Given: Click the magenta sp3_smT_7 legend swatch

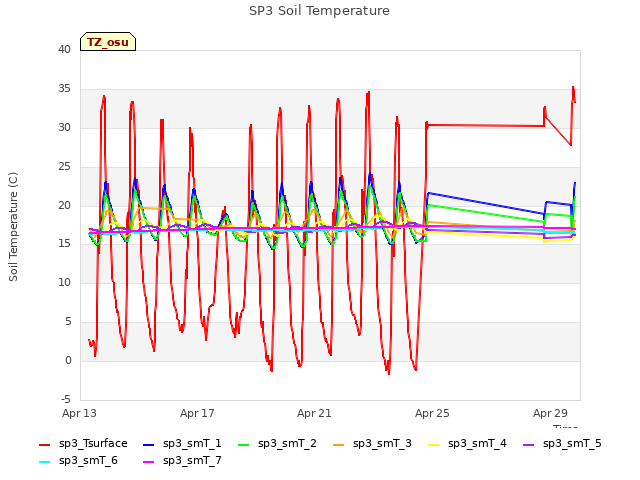Looking at the screenshot, I should click(149, 462).
